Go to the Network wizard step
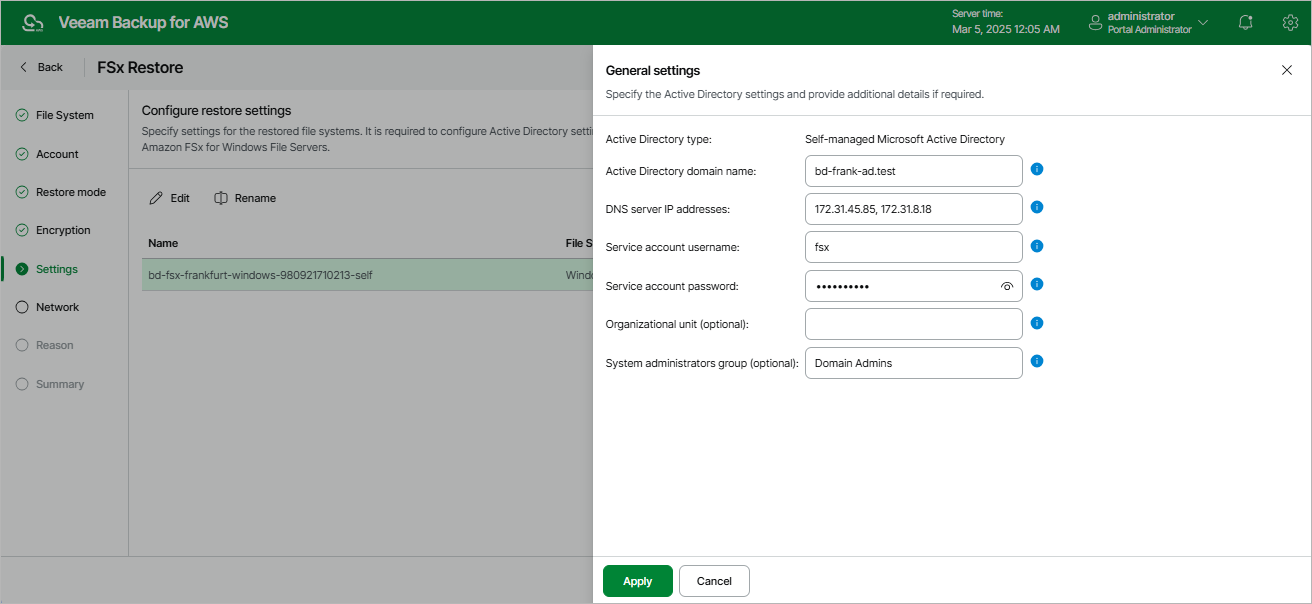Screen dimensions: 1312x604 pyautogui.click(x=57, y=307)
